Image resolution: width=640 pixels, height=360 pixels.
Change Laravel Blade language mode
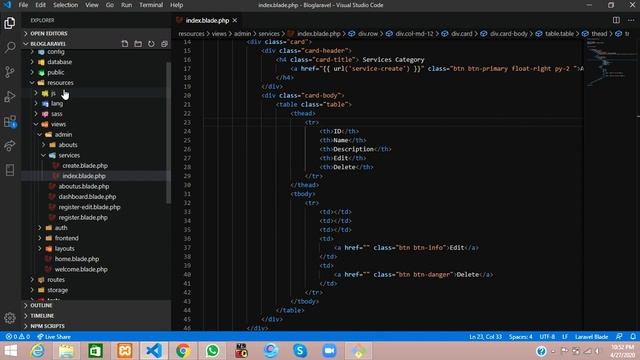pos(591,337)
